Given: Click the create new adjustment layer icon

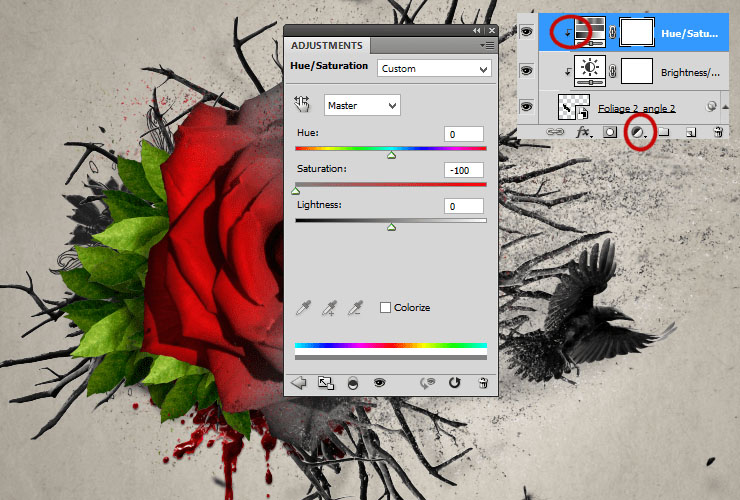Looking at the screenshot, I should pyautogui.click(x=638, y=133).
